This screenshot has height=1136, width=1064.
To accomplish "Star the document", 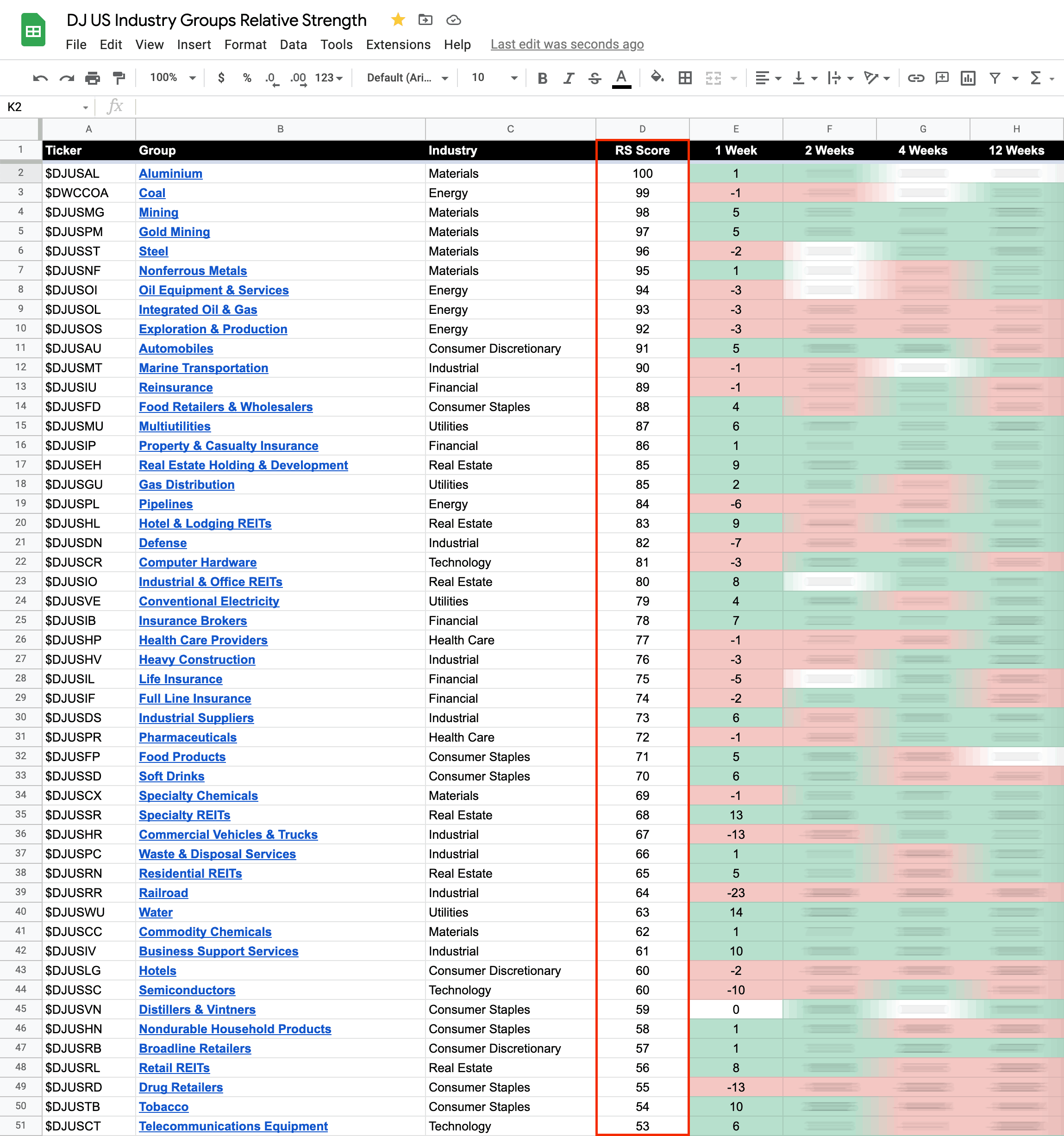I will (398, 20).
